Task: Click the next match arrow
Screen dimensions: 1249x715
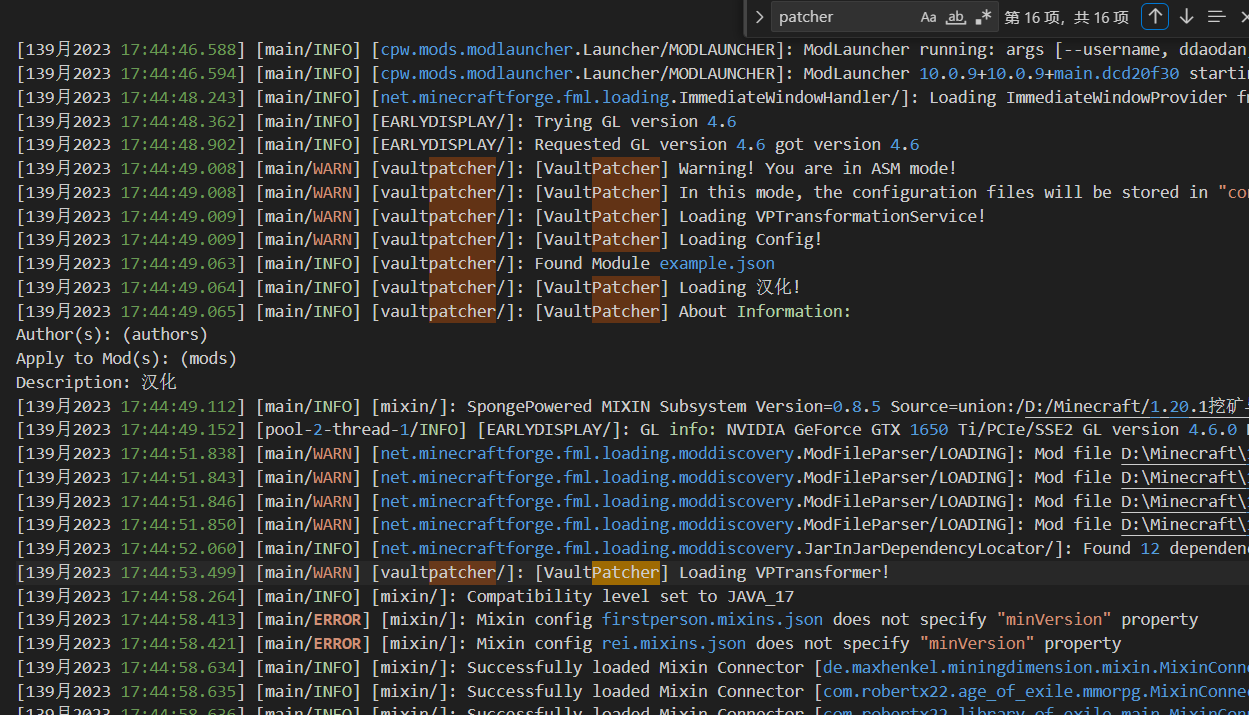Action: point(1186,16)
